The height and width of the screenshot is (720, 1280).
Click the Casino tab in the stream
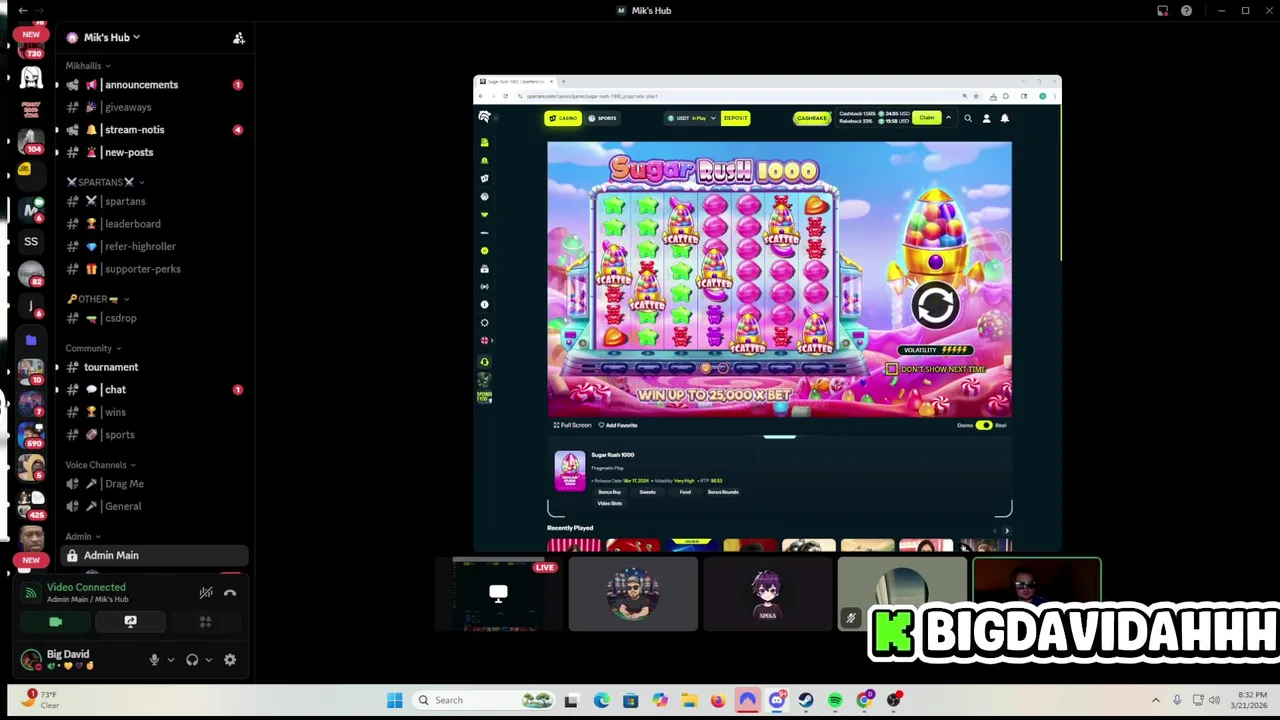[563, 118]
